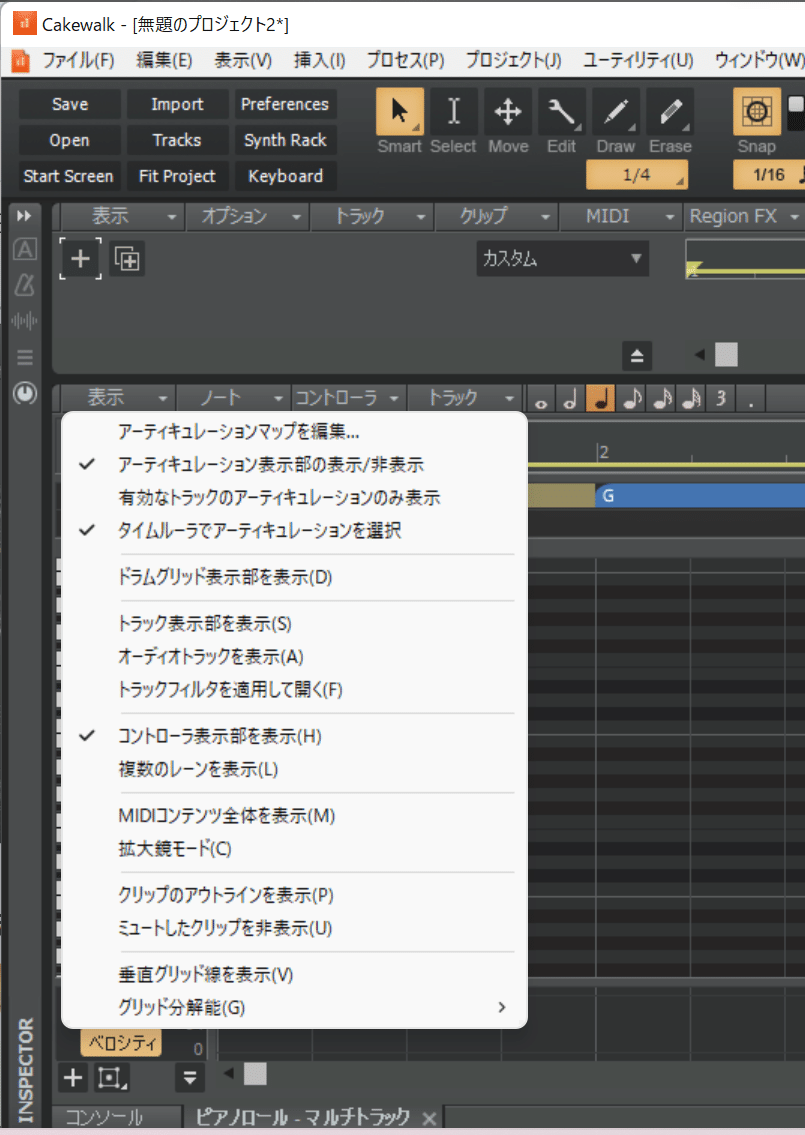Click the Synth Rack button
805x1135 pixels.
tap(285, 140)
